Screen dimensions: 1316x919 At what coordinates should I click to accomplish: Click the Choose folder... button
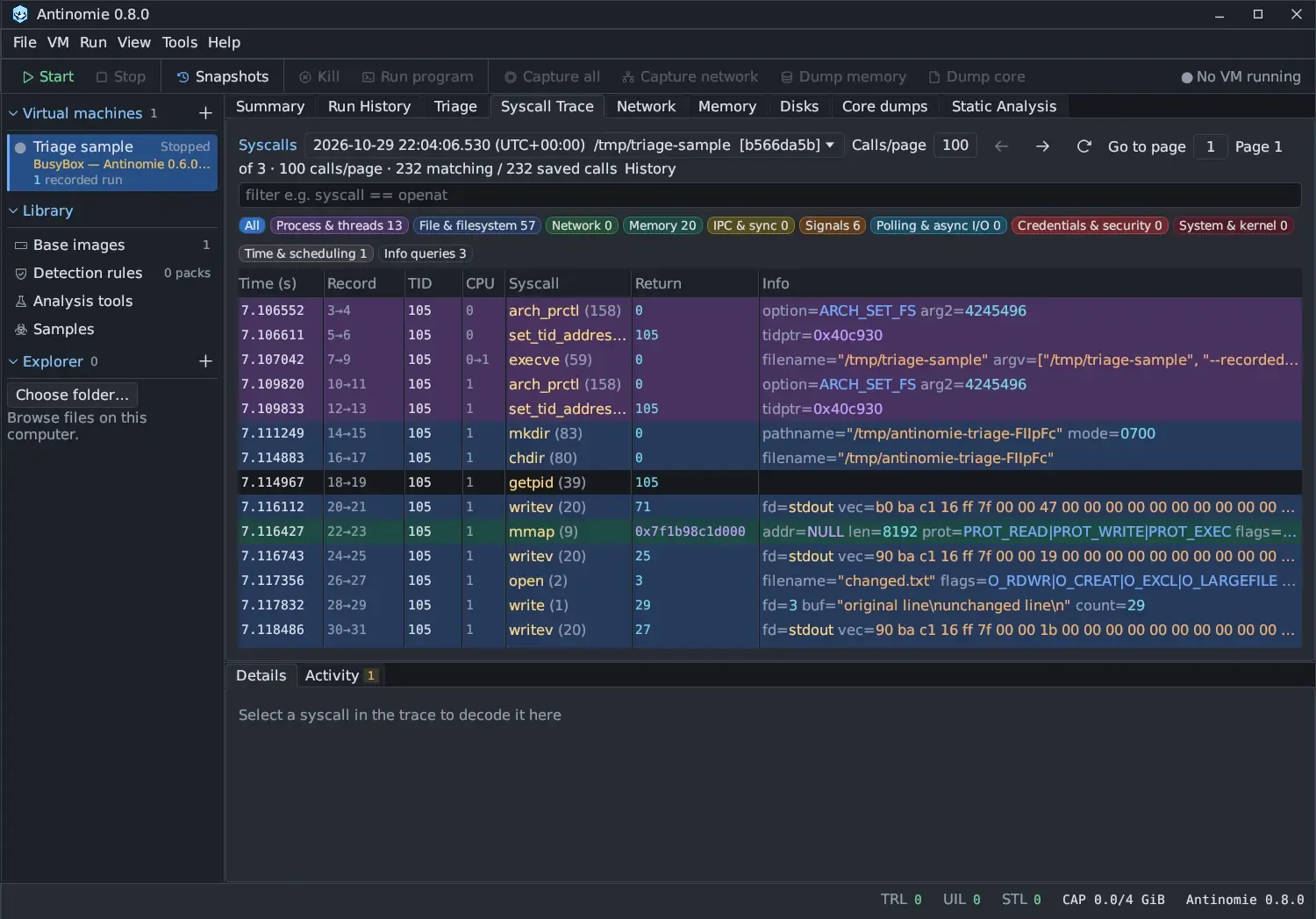(72, 395)
